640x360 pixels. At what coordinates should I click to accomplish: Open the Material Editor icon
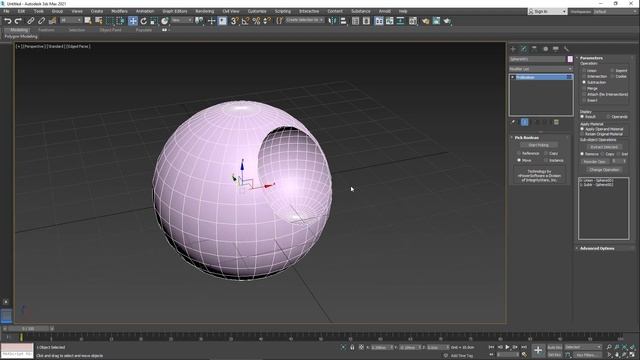click(413, 21)
